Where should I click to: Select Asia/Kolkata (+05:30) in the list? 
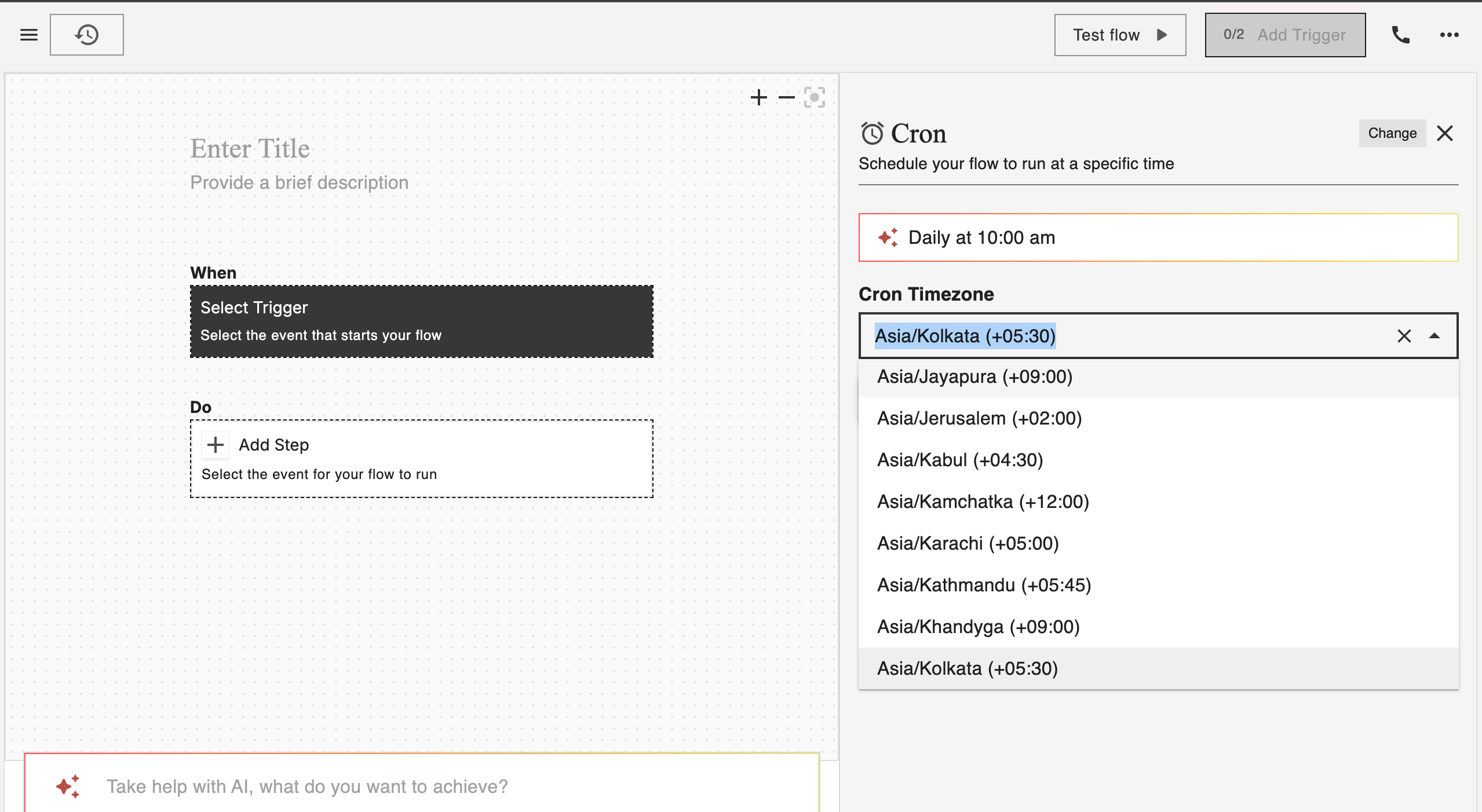point(1158,668)
